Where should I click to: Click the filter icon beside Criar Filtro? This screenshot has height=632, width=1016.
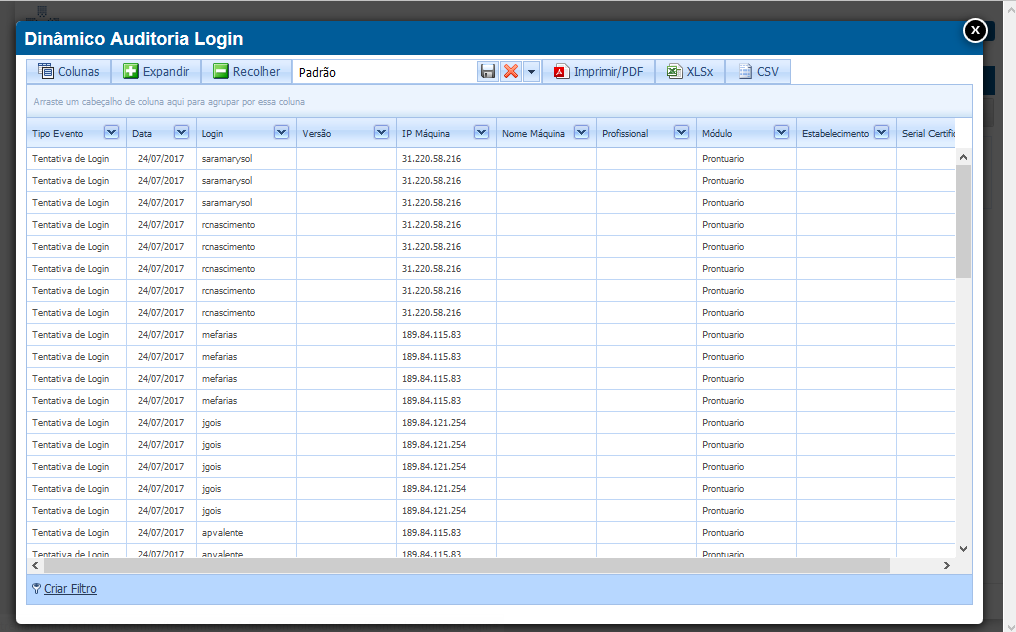pos(36,589)
